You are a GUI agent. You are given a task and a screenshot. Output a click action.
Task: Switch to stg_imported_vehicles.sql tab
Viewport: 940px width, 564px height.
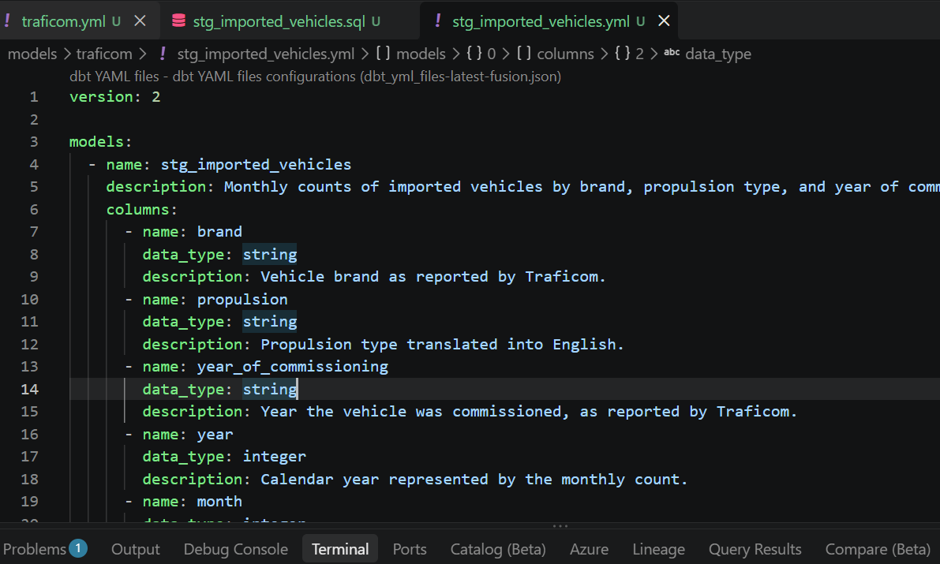tap(278, 22)
